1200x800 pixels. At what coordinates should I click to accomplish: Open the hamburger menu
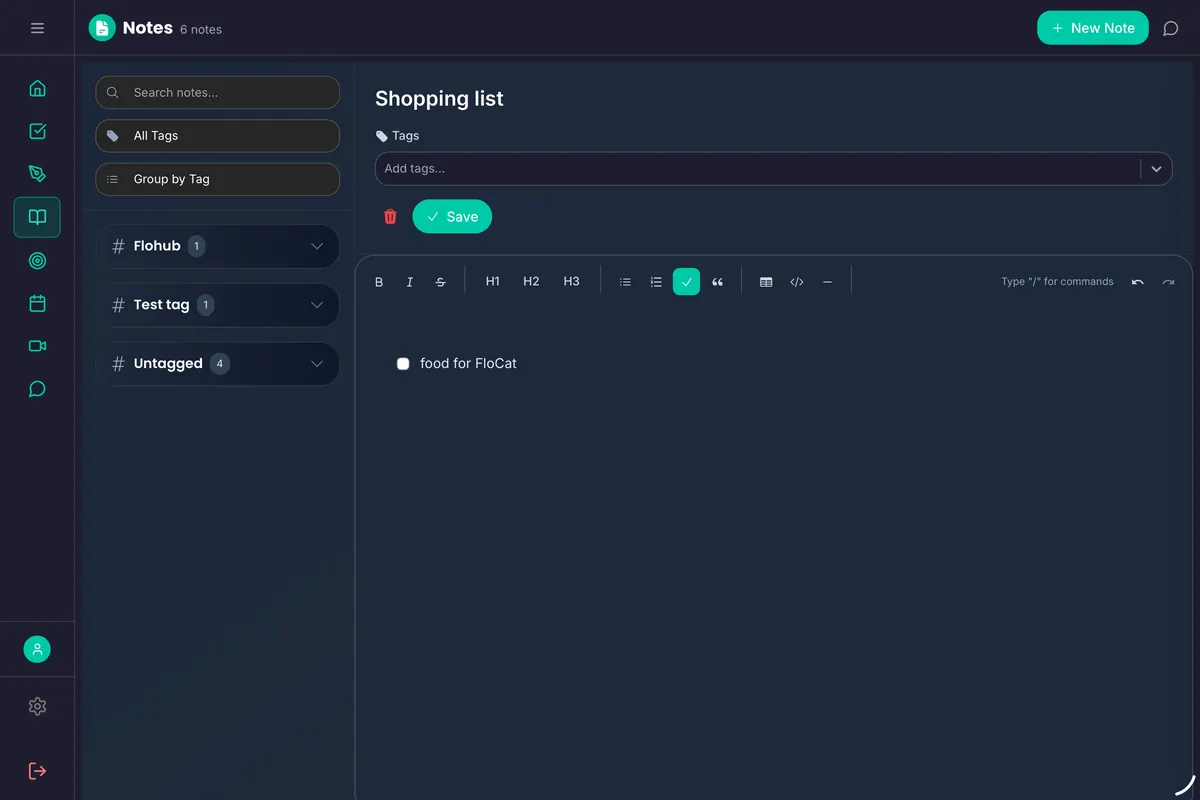37,28
